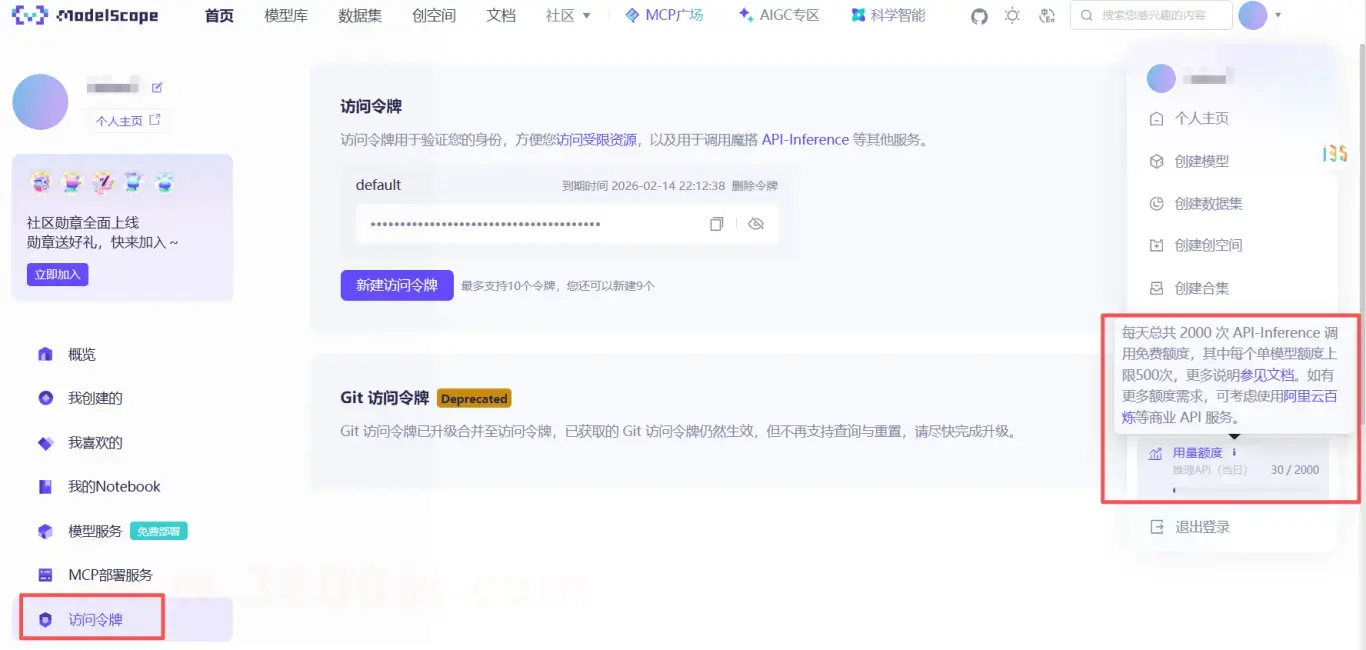The image size is (1366, 650).
Task: Click the API usage quota progress bar
Action: pyautogui.click(x=1233, y=490)
